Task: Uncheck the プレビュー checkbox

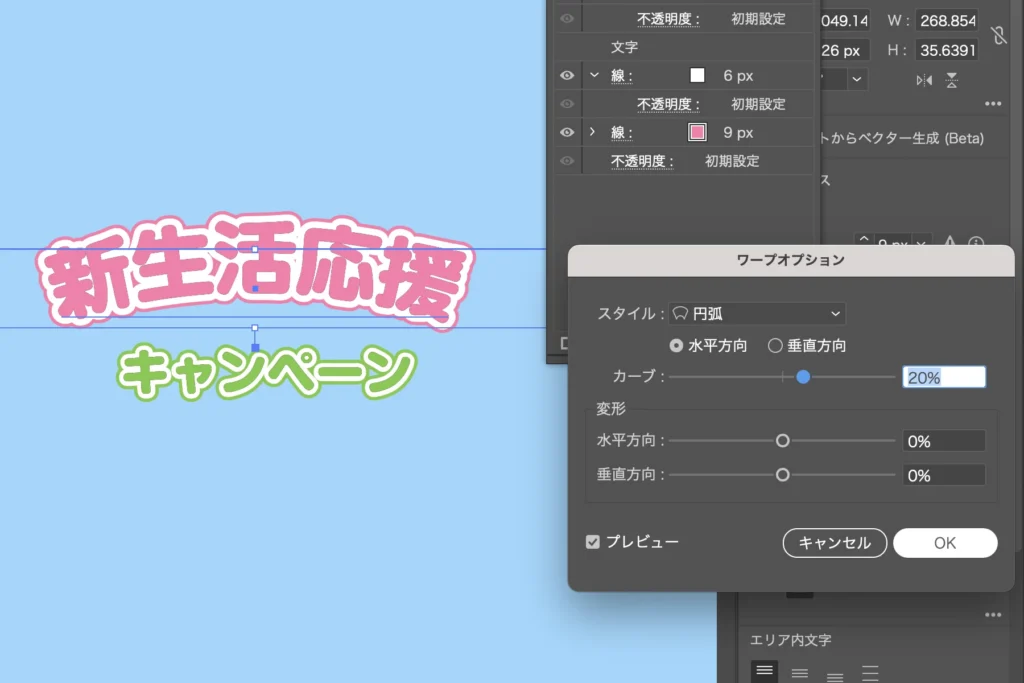Action: coord(593,542)
